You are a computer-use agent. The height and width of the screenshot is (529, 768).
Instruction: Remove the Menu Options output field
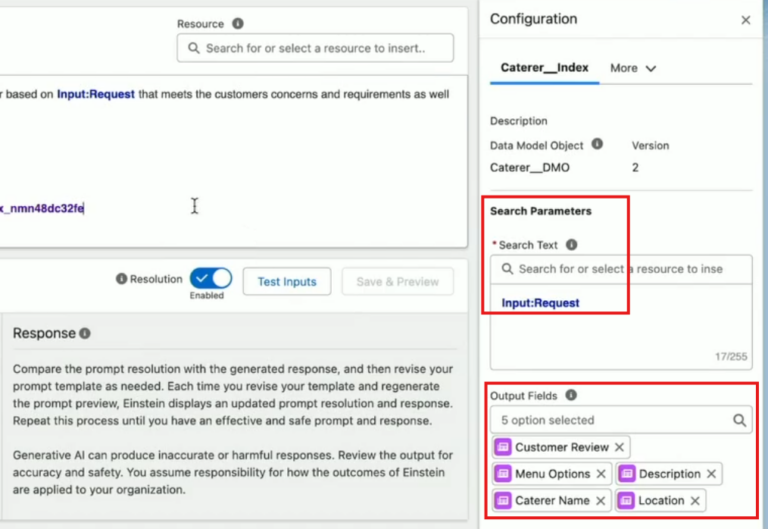point(601,474)
